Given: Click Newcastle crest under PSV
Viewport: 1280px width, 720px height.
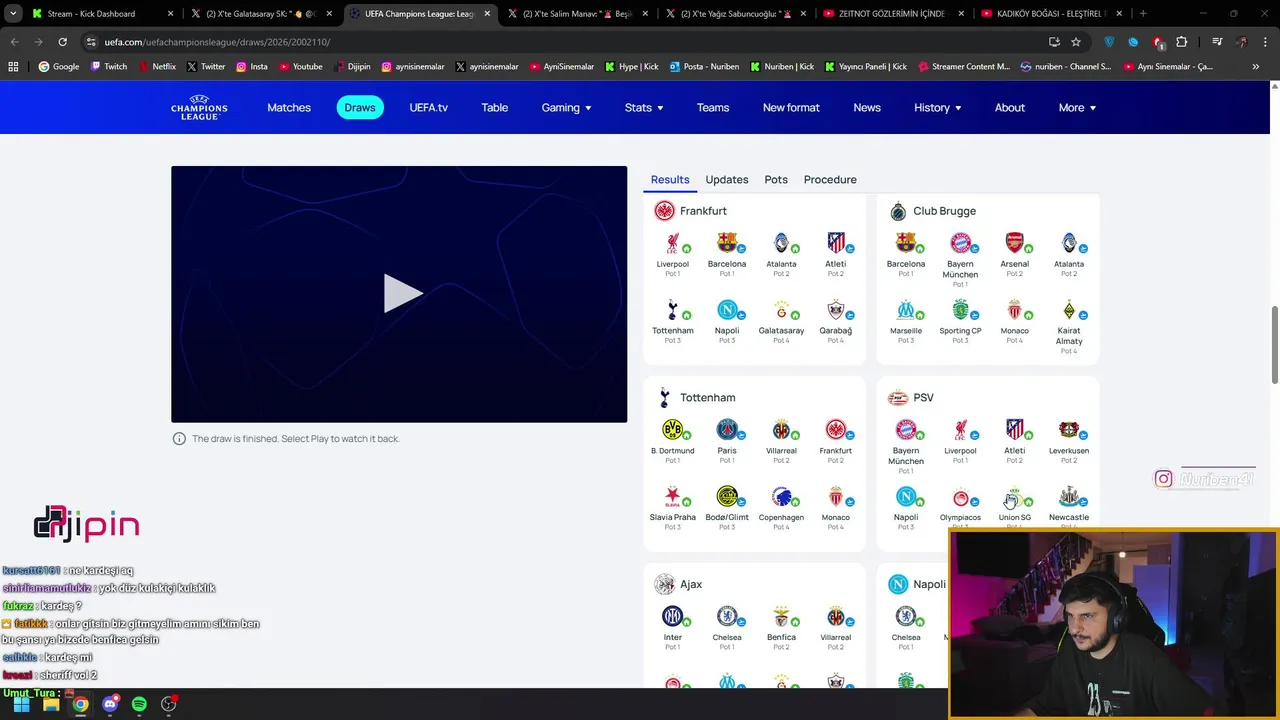Looking at the screenshot, I should click(1069, 497).
